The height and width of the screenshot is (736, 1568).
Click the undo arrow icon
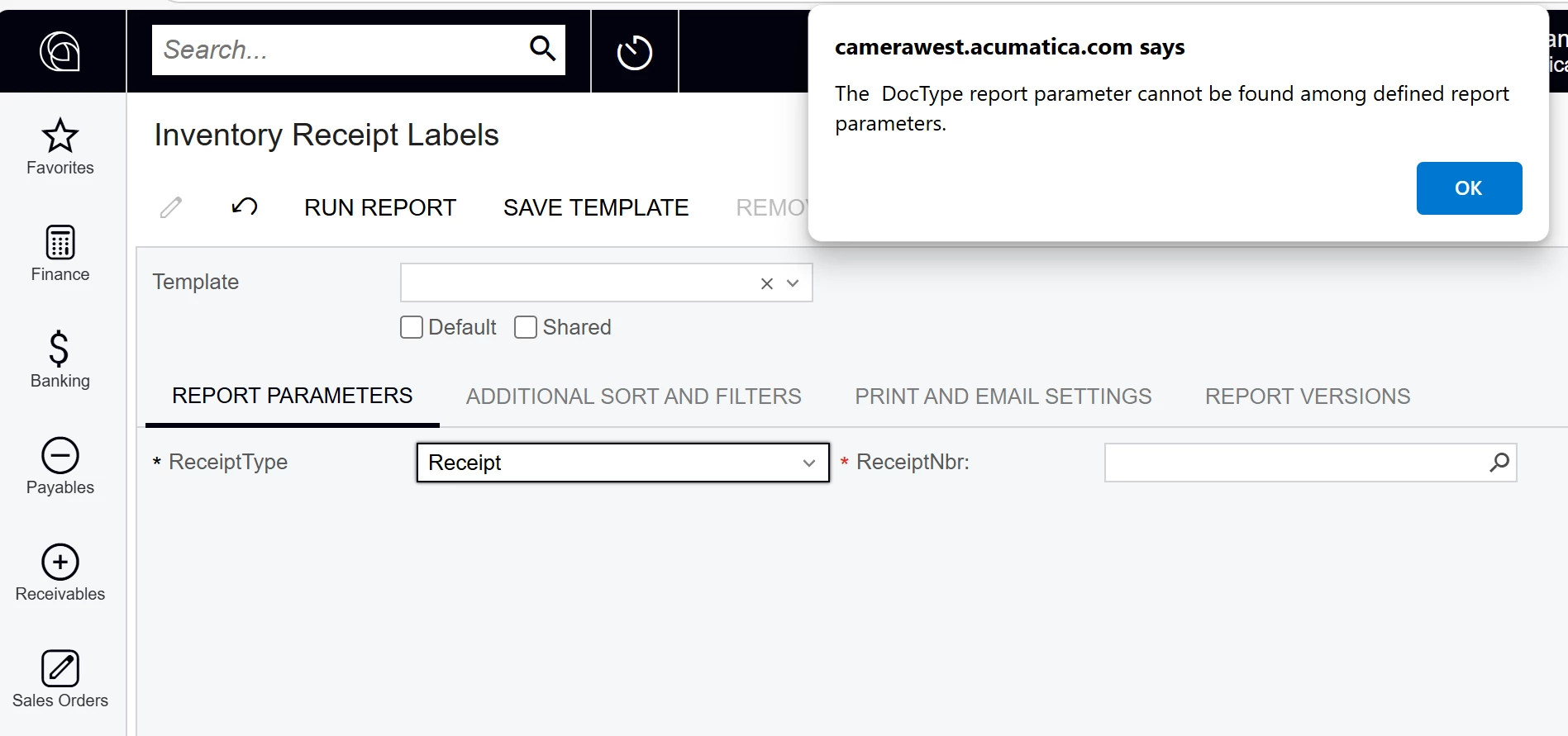click(x=245, y=207)
